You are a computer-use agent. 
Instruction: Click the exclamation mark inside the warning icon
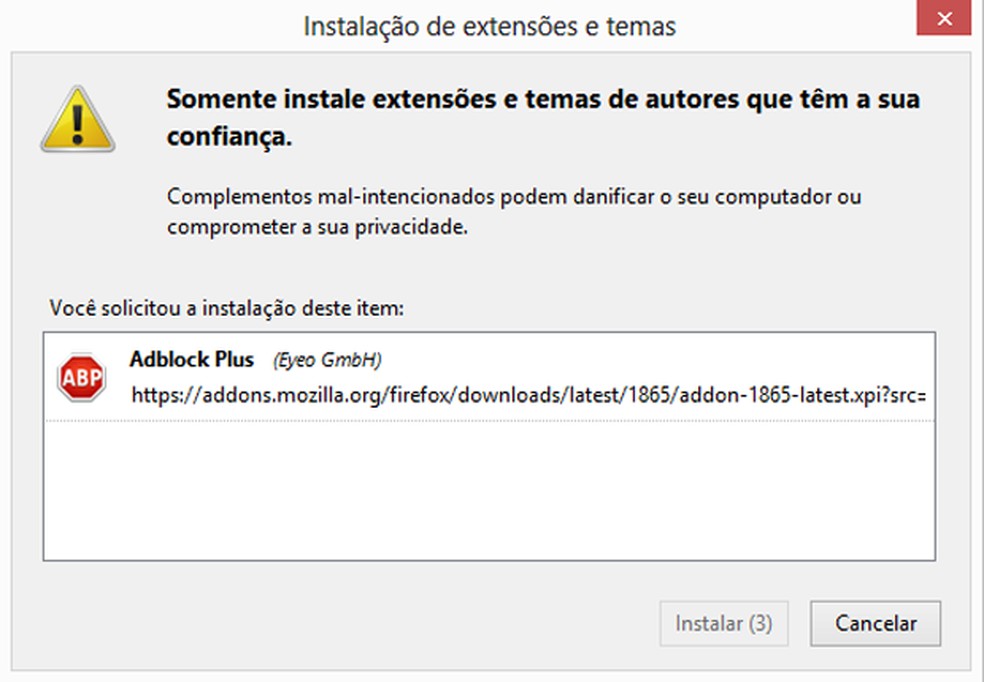(79, 120)
